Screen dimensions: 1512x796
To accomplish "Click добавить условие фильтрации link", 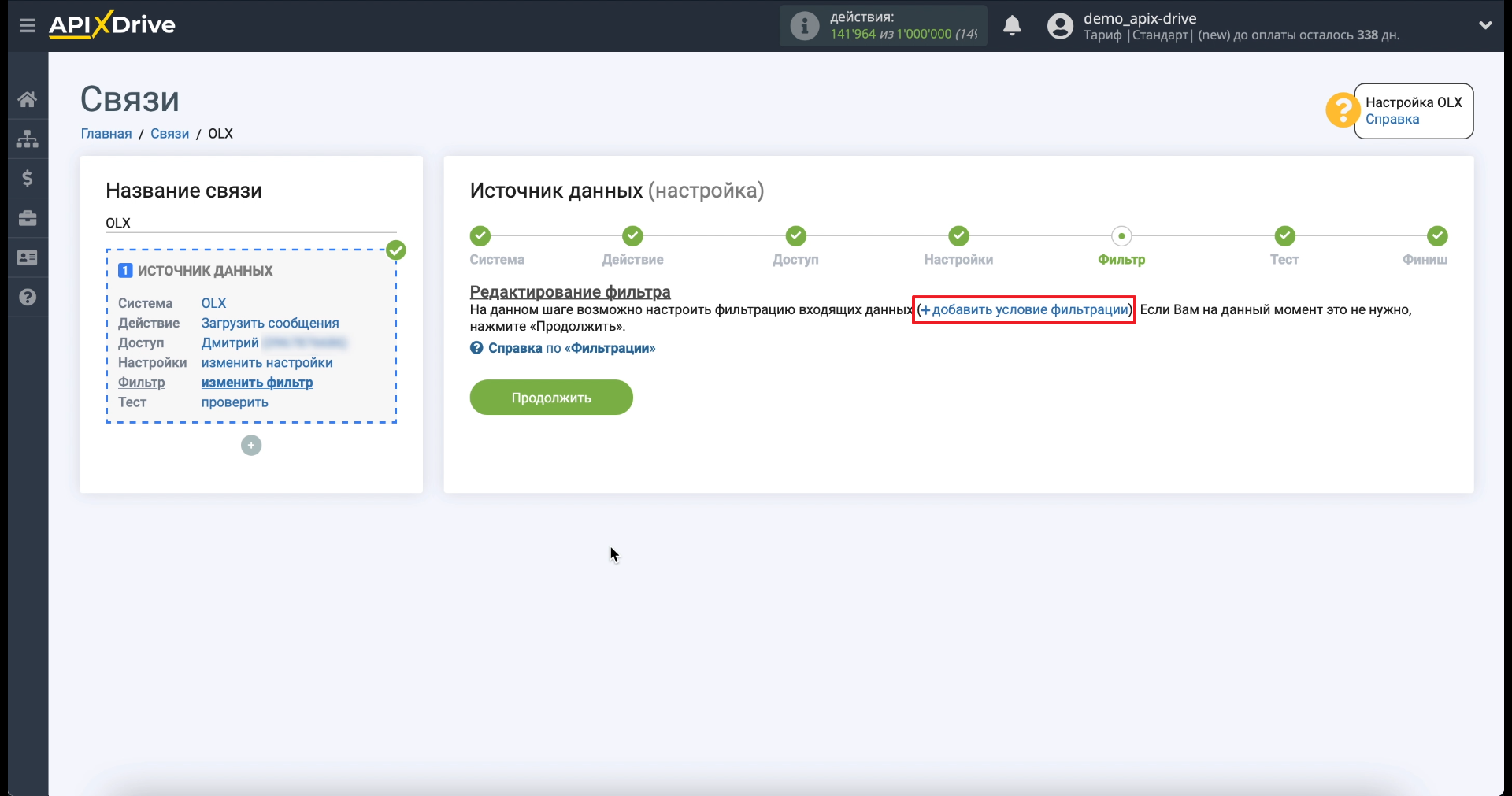I will [x=1025, y=309].
